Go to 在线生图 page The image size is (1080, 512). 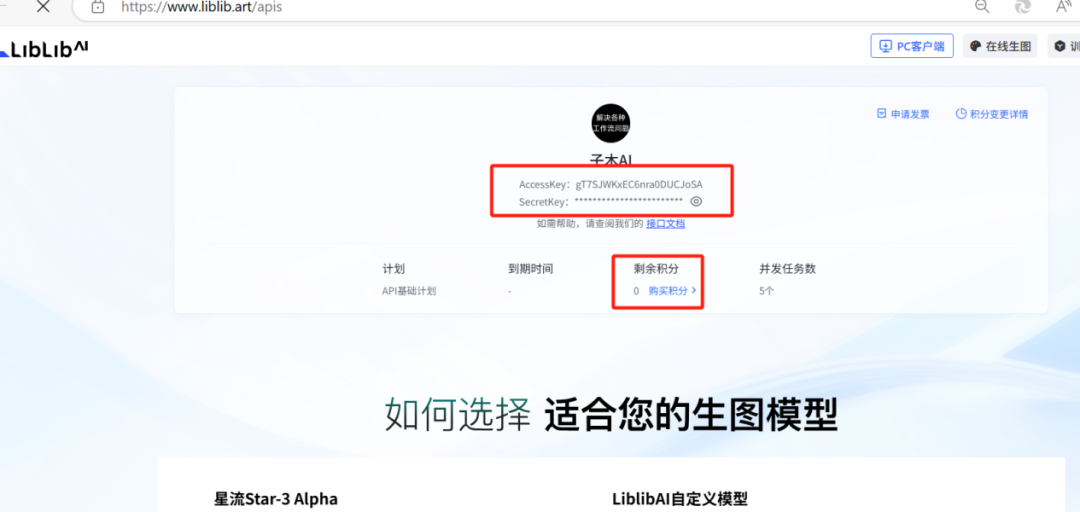coord(1000,46)
